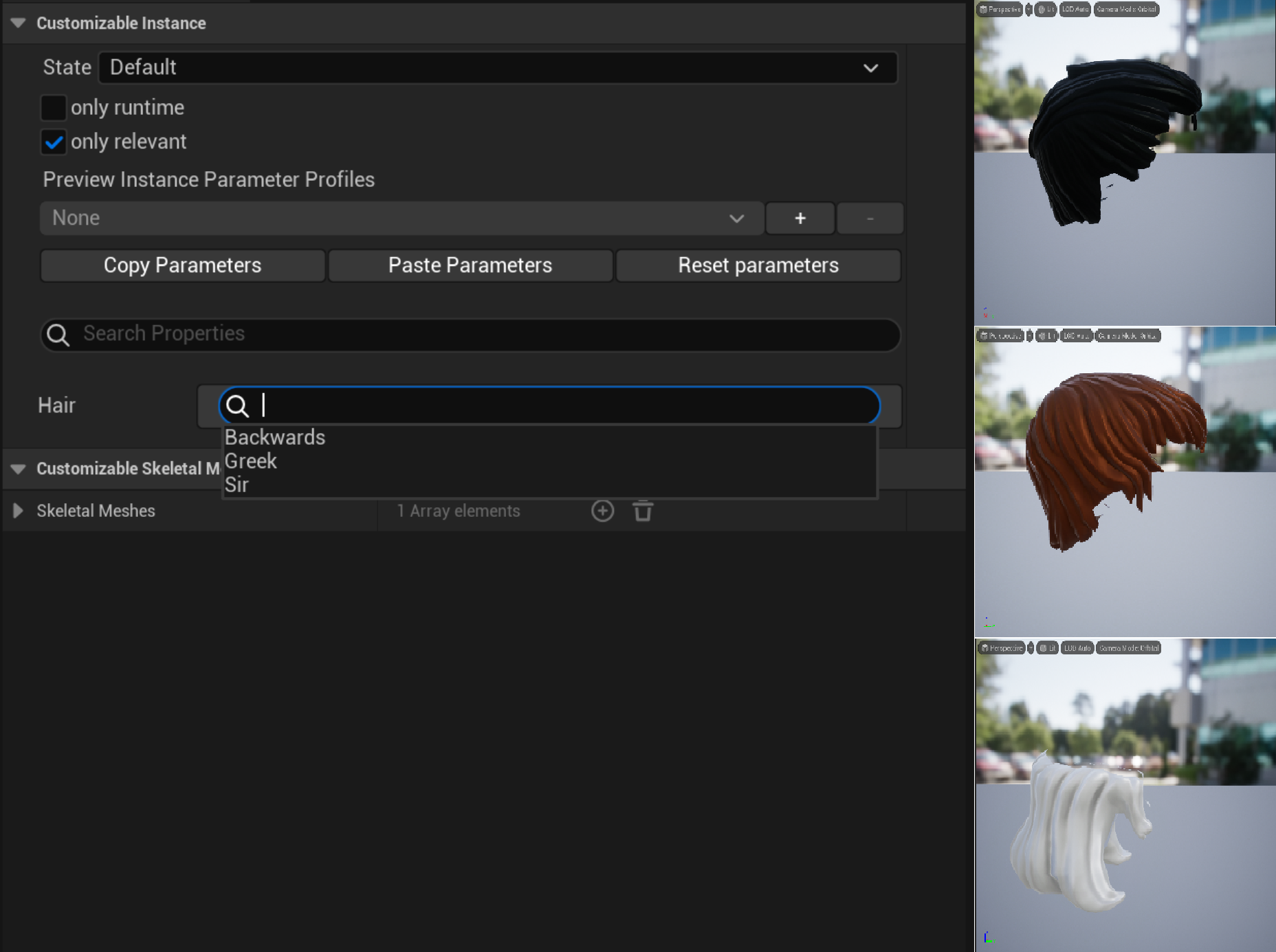Click the Reset parameters button
This screenshot has width=1276, height=952.
pyautogui.click(x=758, y=265)
